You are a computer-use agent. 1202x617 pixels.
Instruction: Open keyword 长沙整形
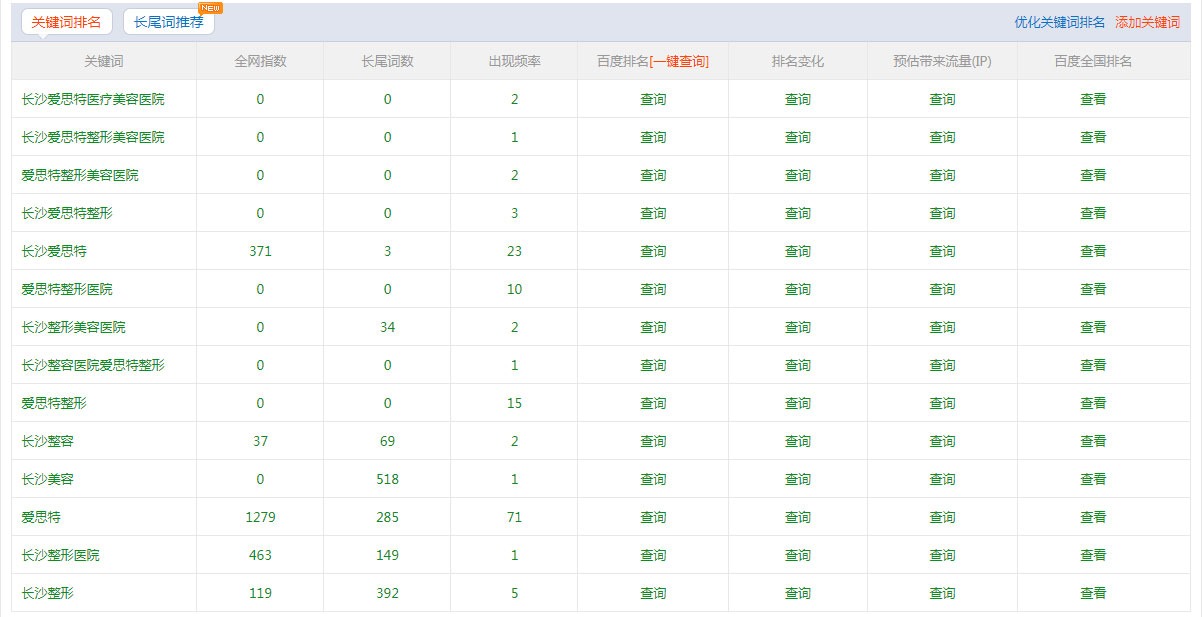click(47, 593)
